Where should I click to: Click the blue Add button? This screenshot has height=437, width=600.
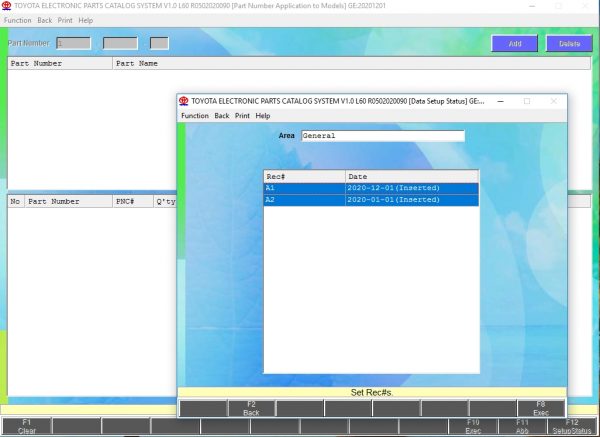pos(515,44)
